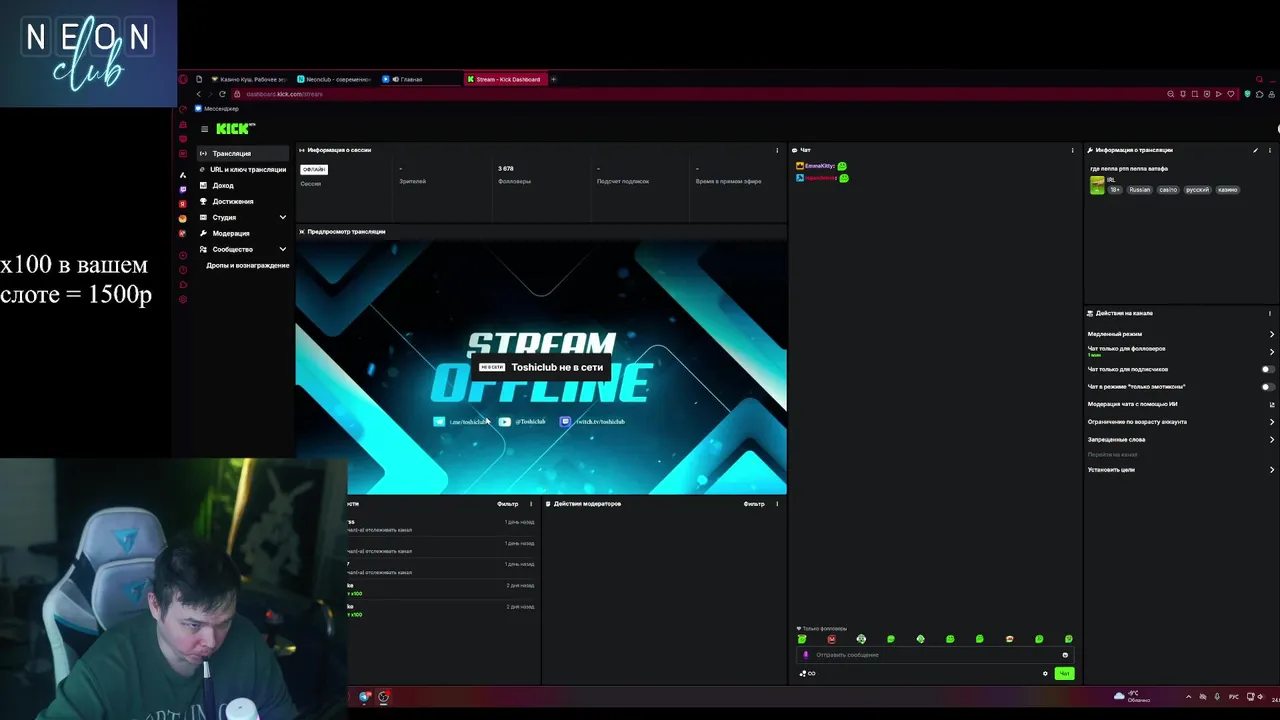Open chat settings gear next to Чат button
Screen dimensions: 1280x720
point(1045,673)
